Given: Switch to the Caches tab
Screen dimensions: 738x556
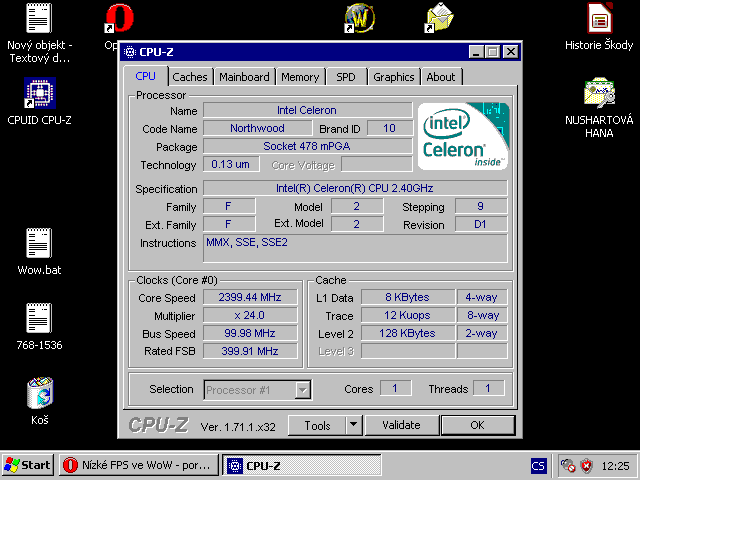Looking at the screenshot, I should click(190, 77).
